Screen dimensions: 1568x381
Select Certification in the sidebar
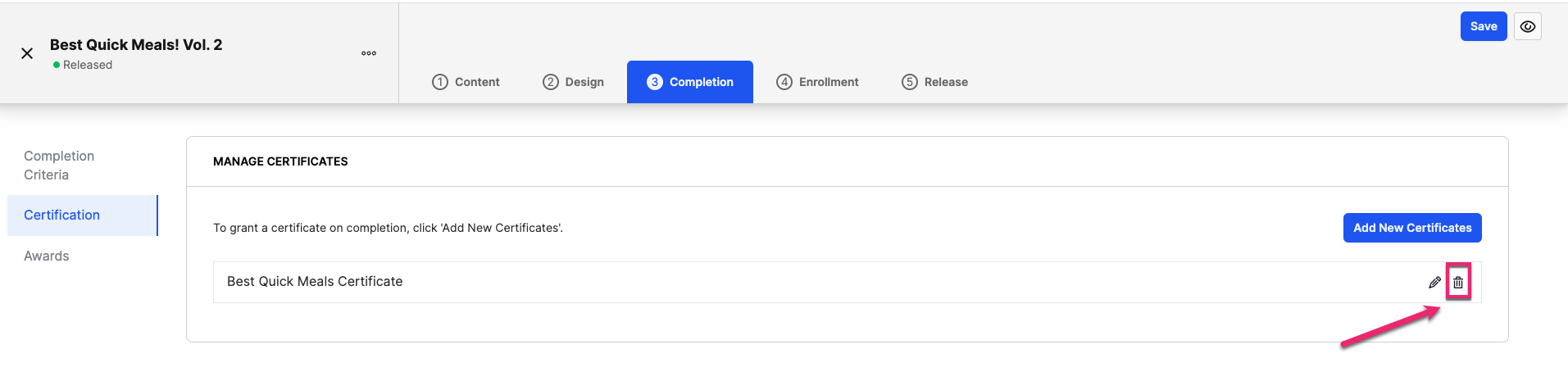click(x=82, y=215)
